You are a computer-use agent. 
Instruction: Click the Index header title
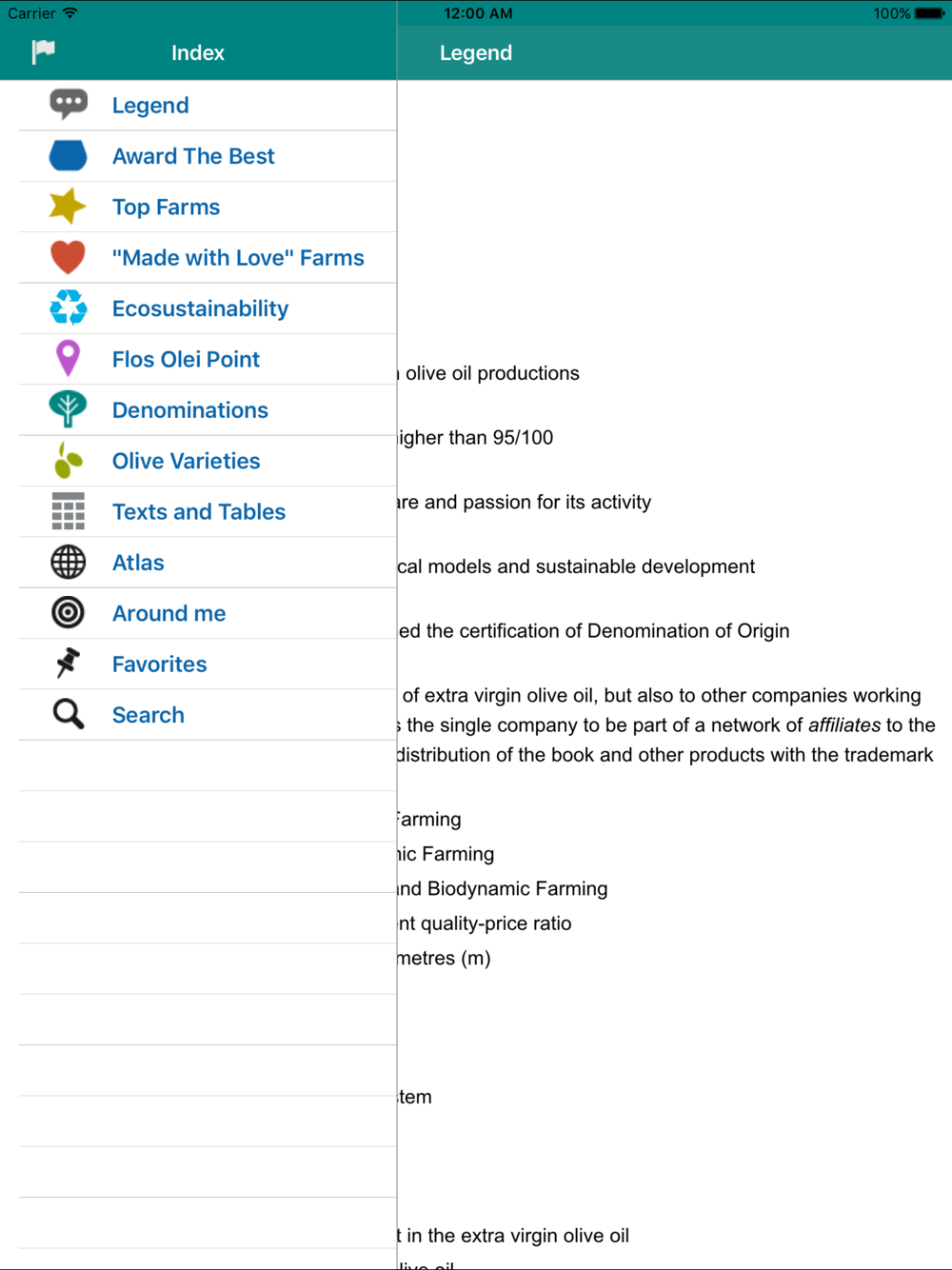click(x=198, y=53)
